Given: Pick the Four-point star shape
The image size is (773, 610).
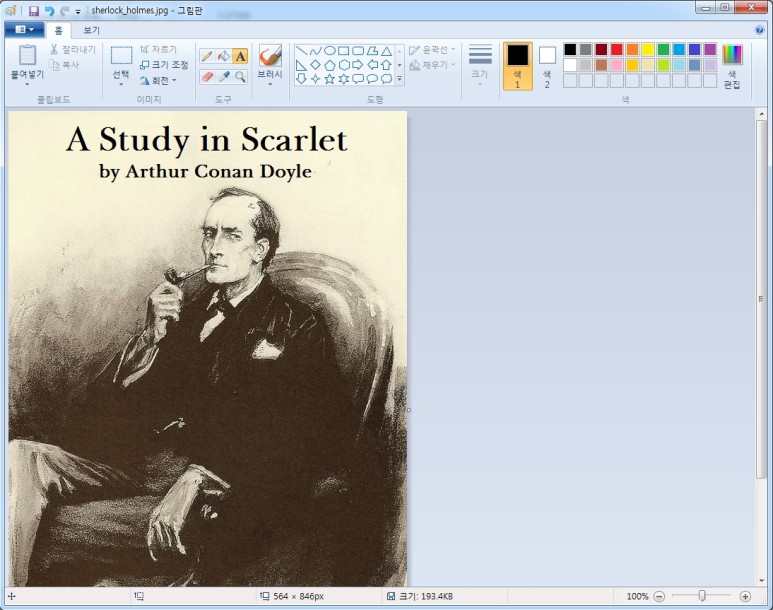Looking at the screenshot, I should point(316,79).
